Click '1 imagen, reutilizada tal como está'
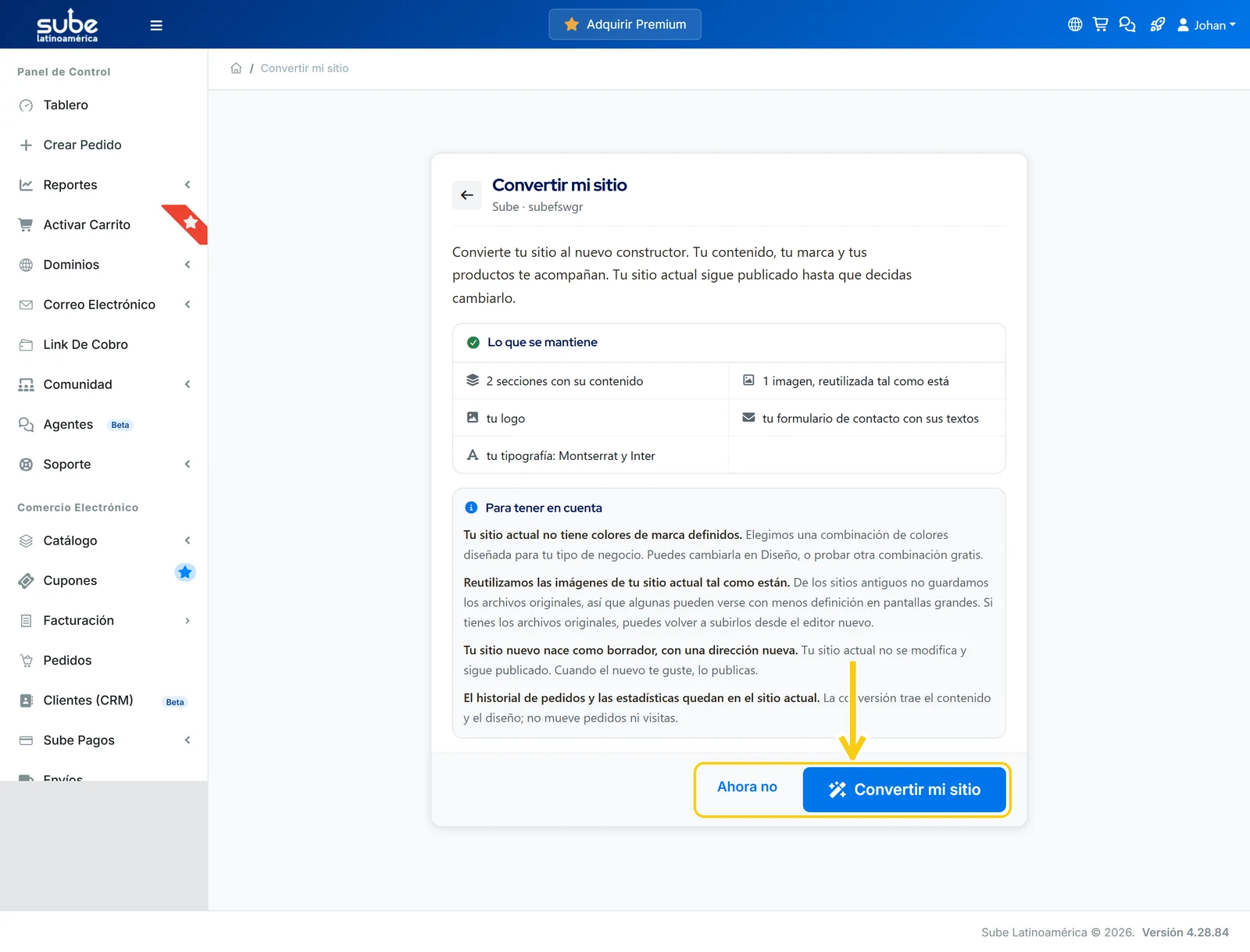Screen dimensions: 1250x952 (867, 381)
